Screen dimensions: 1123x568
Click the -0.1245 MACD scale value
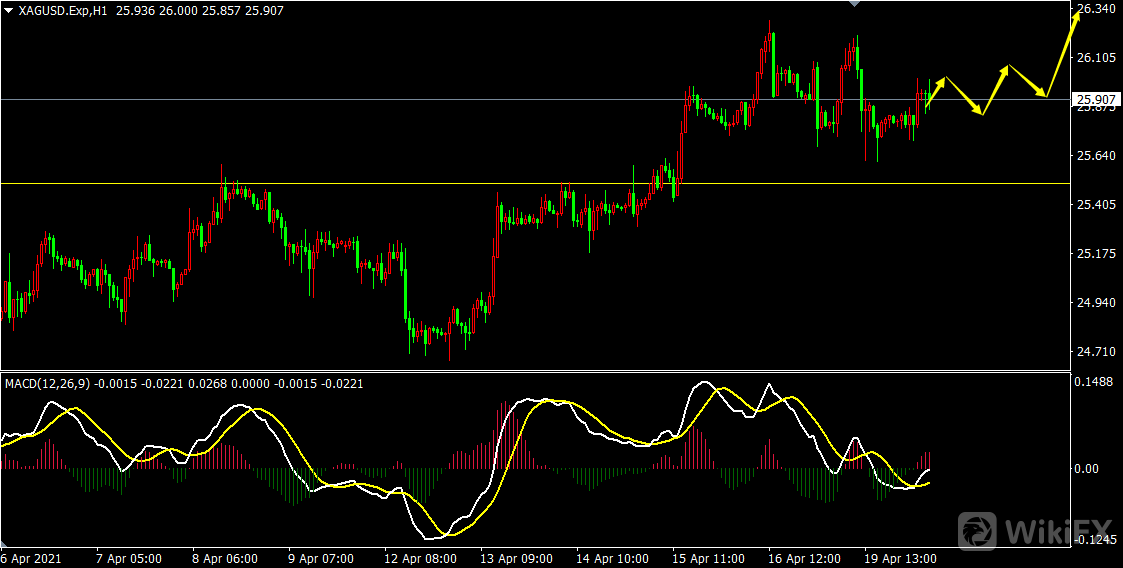tap(1094, 541)
